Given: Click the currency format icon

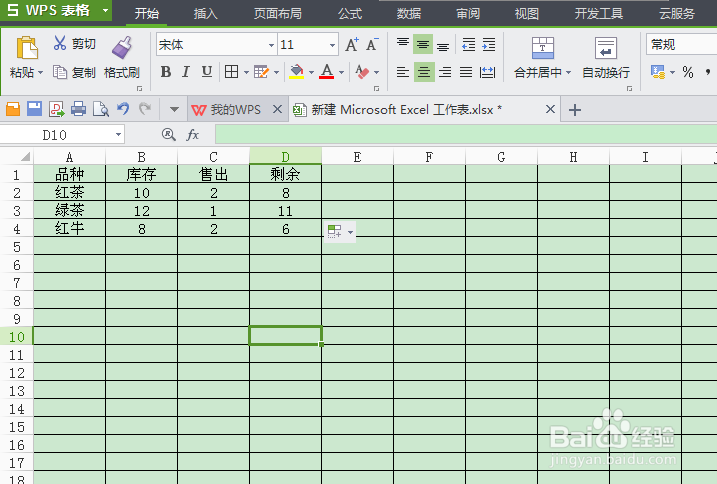Looking at the screenshot, I should point(658,72).
